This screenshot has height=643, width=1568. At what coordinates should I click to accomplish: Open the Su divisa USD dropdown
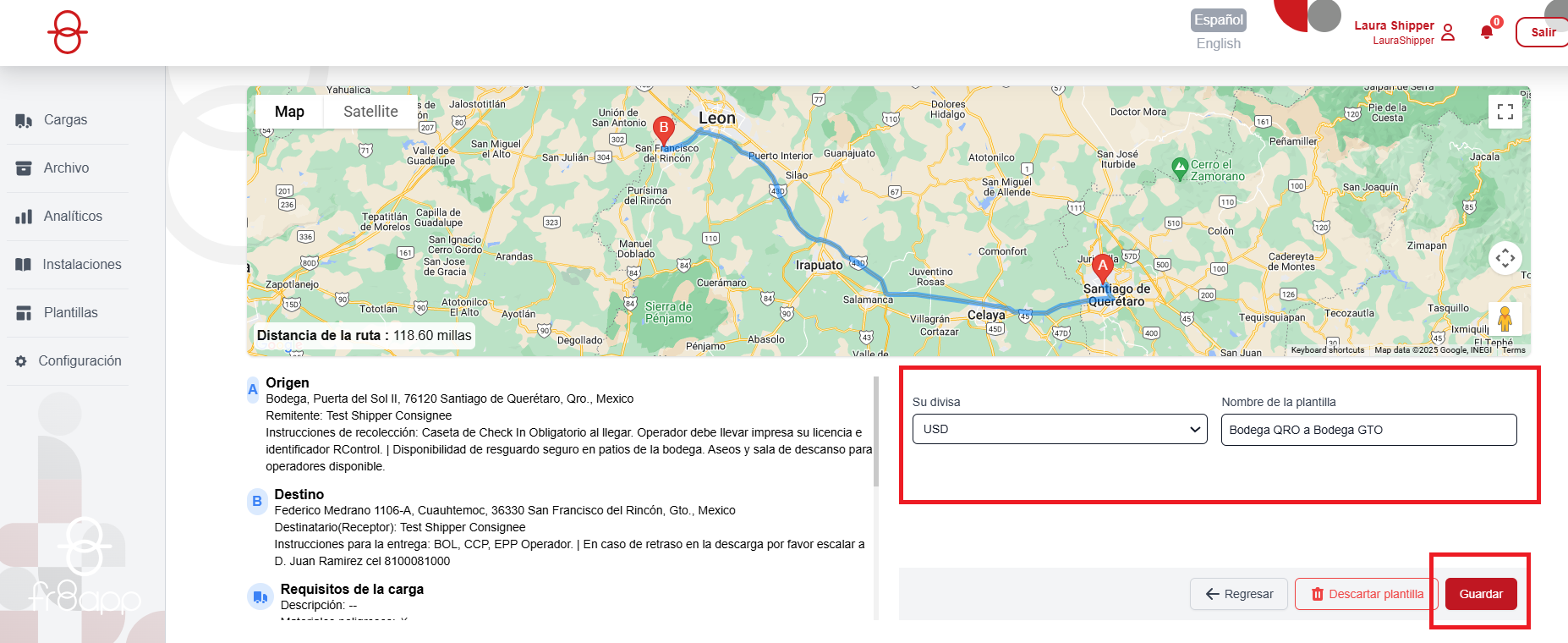tap(1060, 429)
